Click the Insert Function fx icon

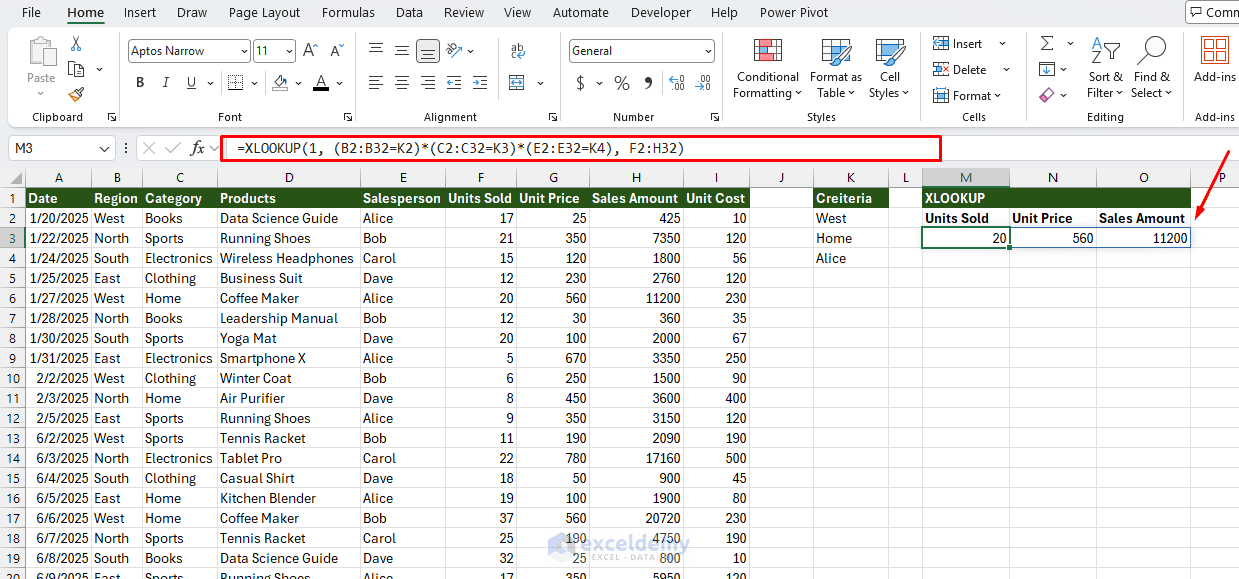(198, 148)
